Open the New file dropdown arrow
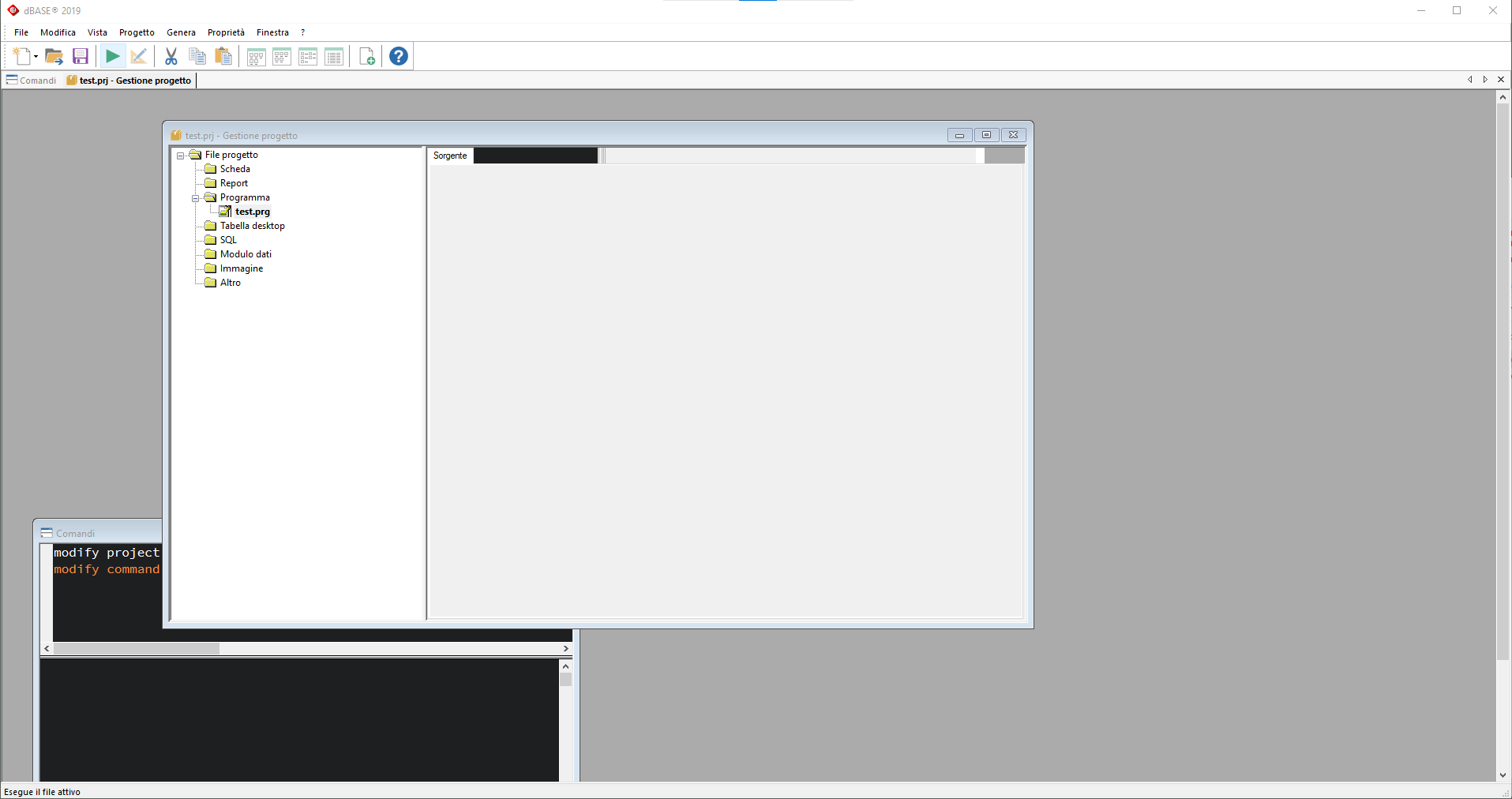The image size is (1512, 799). point(36,57)
